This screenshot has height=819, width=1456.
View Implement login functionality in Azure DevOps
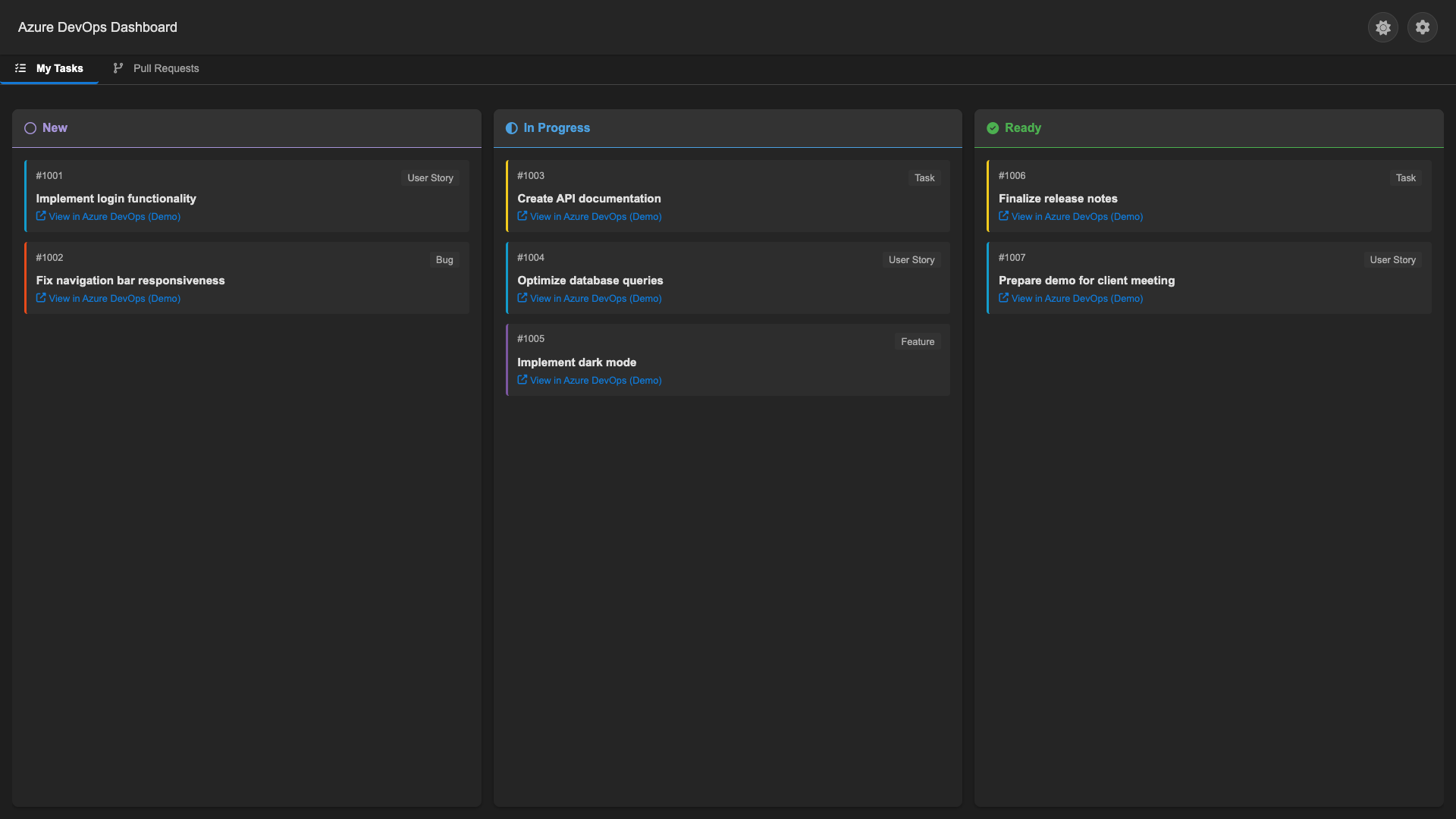(108, 217)
